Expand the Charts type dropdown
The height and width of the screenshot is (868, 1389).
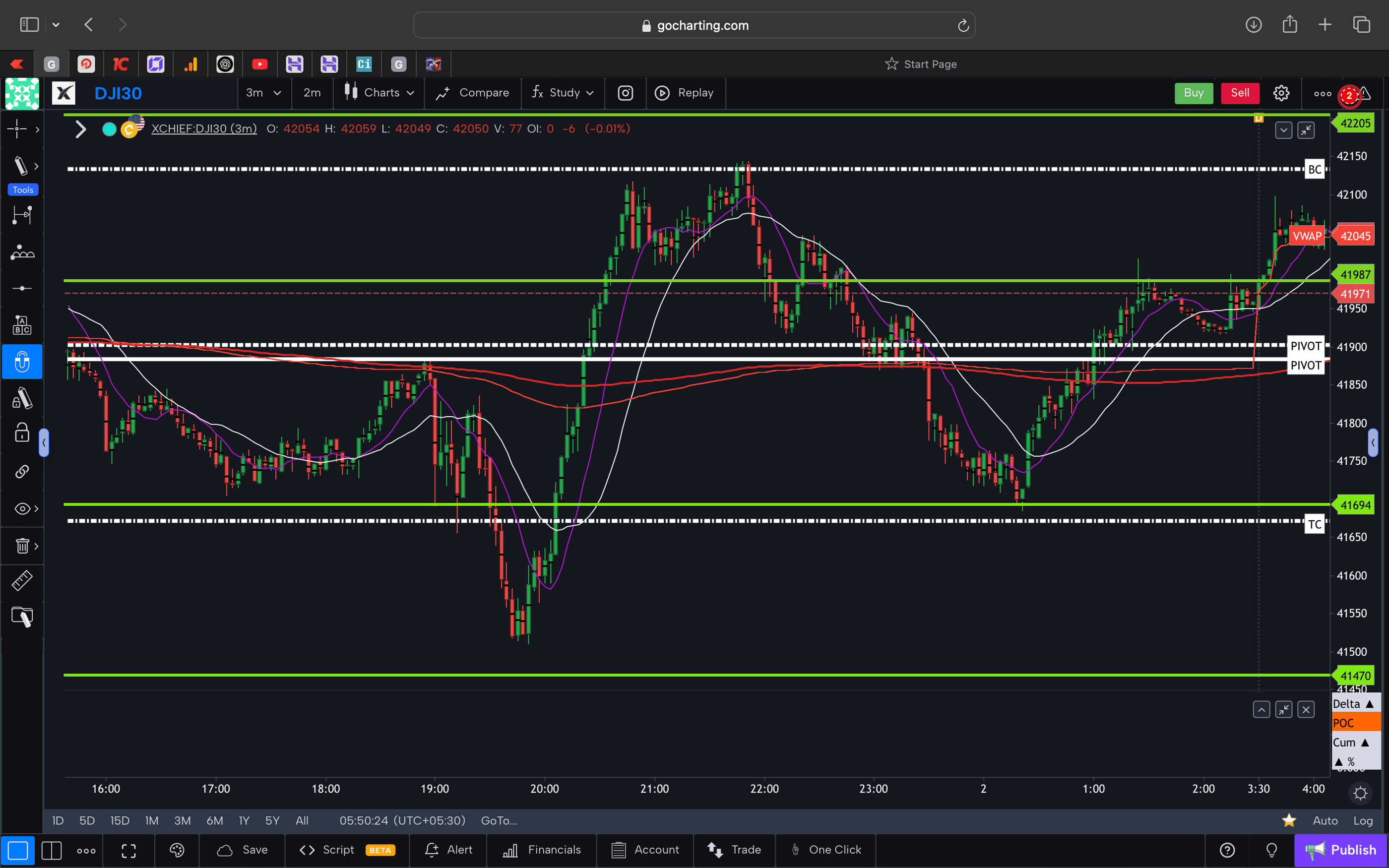[378, 92]
